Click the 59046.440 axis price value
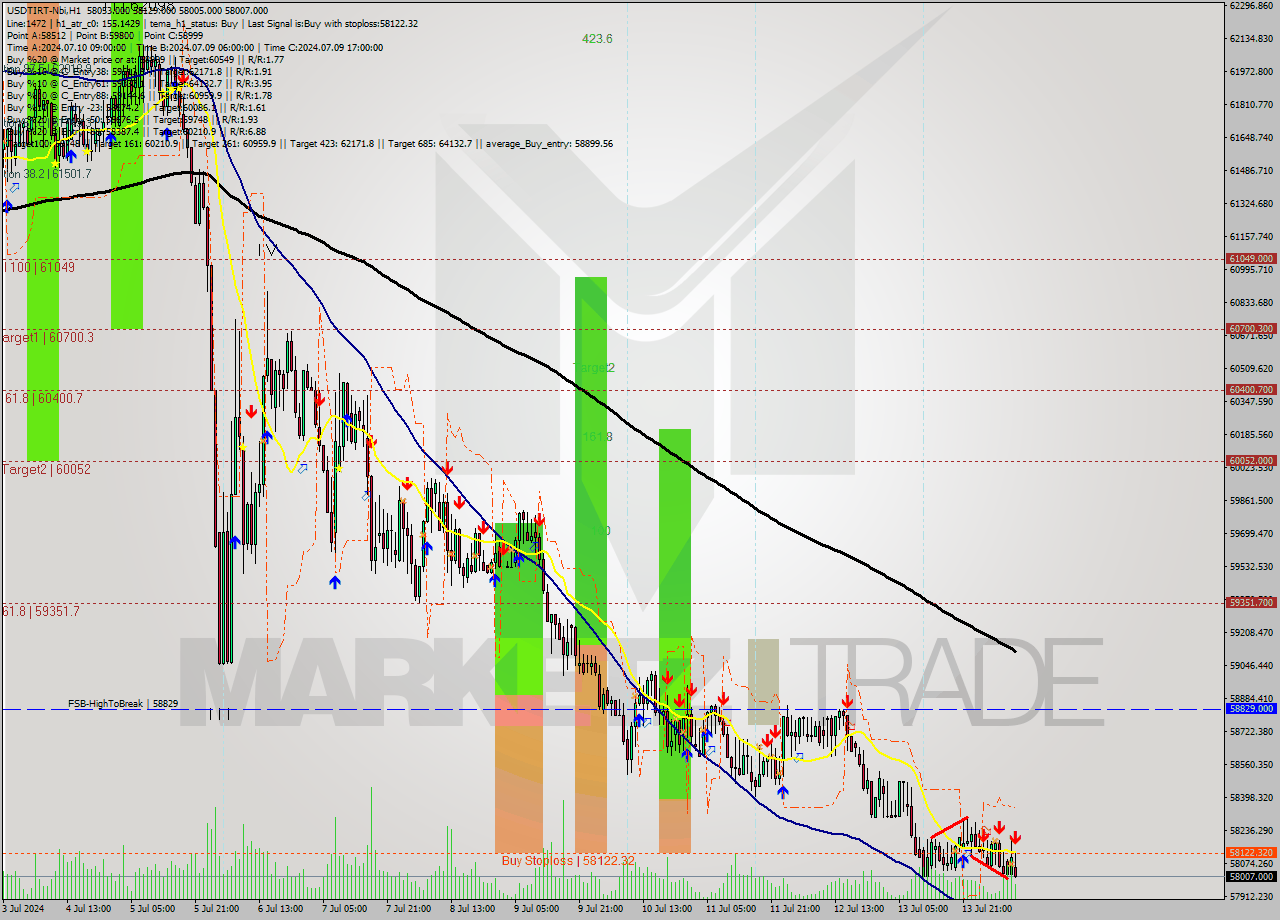This screenshot has width=1280, height=920. pyautogui.click(x=1250, y=665)
